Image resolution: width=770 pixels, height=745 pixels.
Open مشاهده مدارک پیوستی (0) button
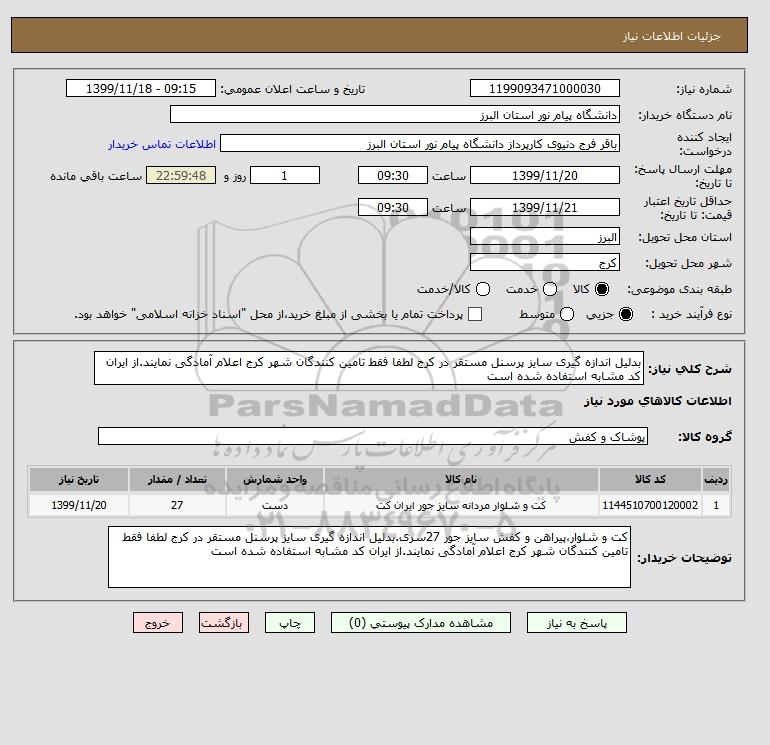point(421,623)
